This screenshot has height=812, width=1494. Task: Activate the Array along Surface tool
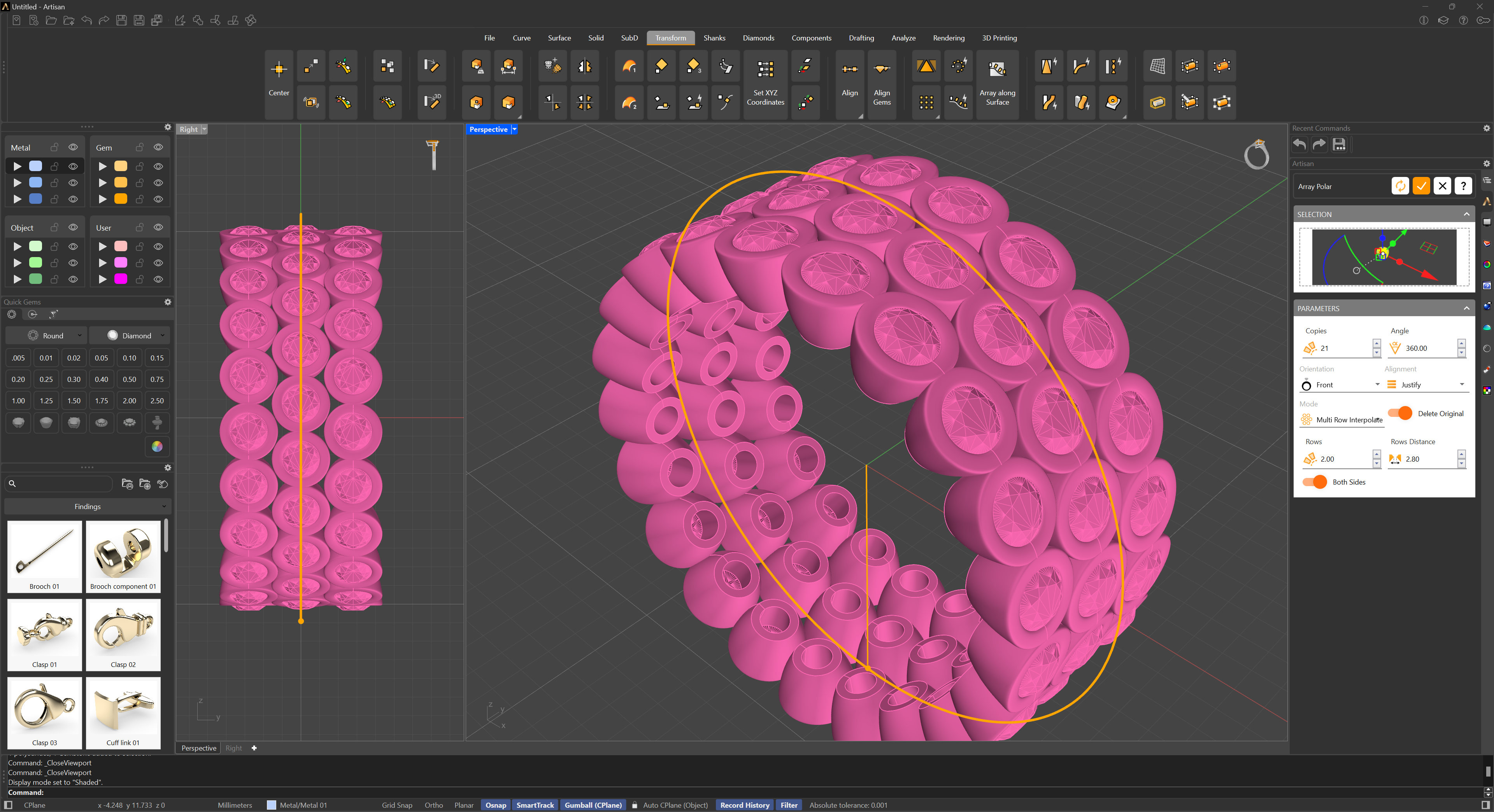[x=997, y=84]
